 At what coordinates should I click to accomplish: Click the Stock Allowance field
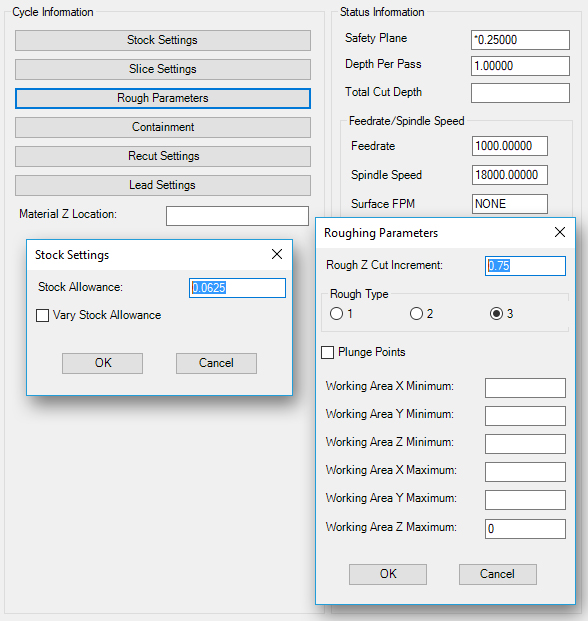click(237, 288)
